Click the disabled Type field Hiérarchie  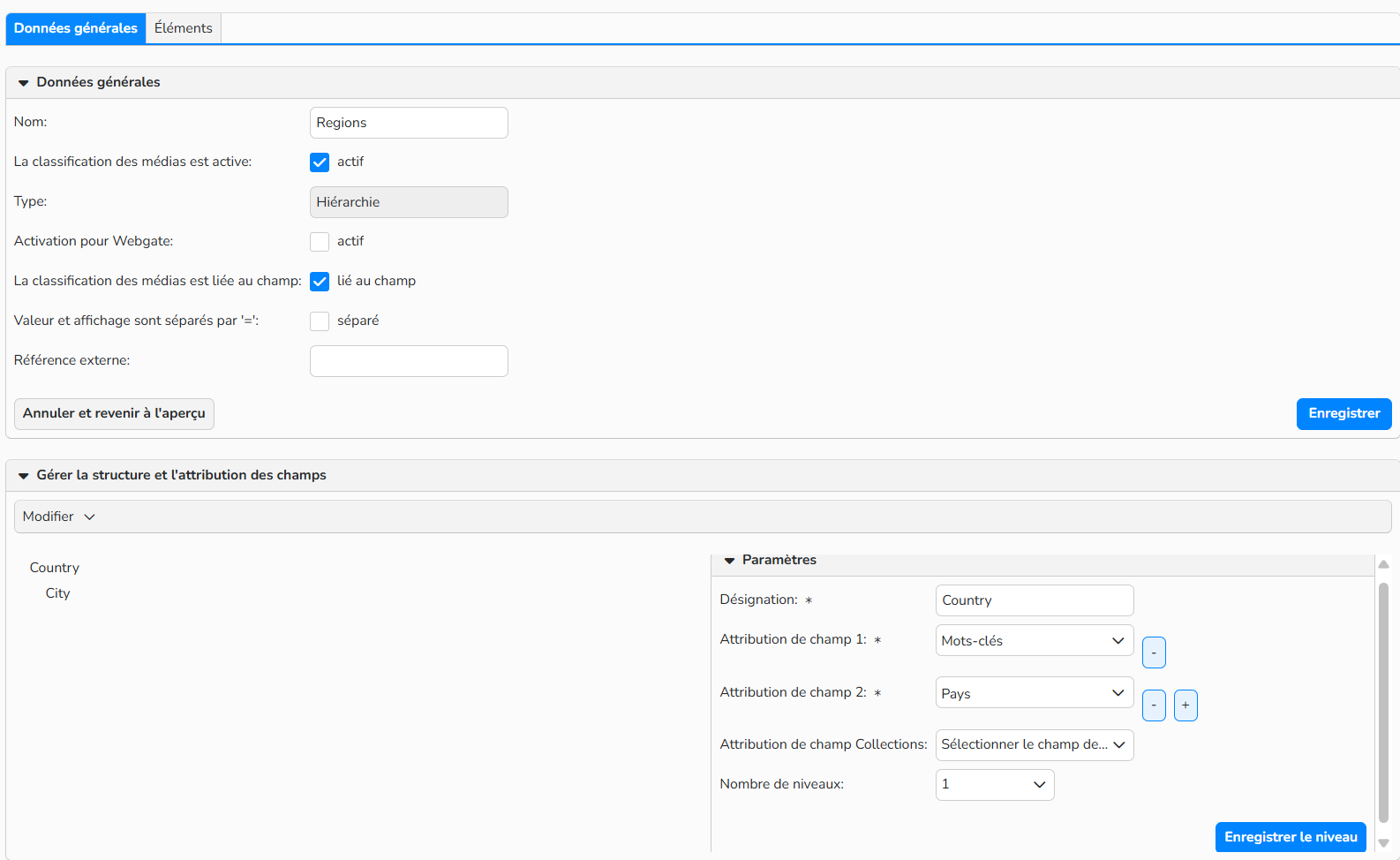click(409, 202)
